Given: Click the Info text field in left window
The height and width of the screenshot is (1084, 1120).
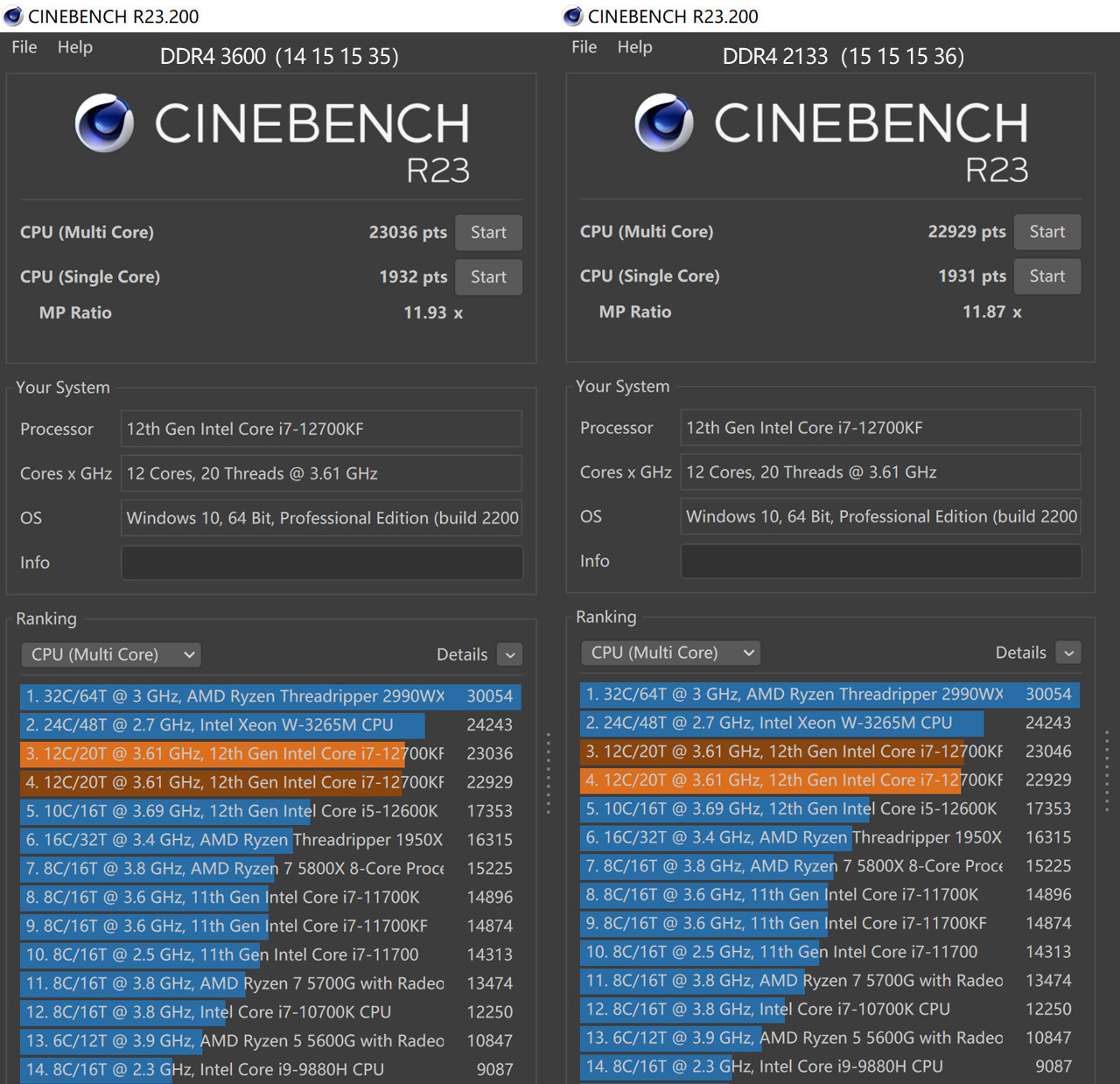Looking at the screenshot, I should pyautogui.click(x=321, y=563).
